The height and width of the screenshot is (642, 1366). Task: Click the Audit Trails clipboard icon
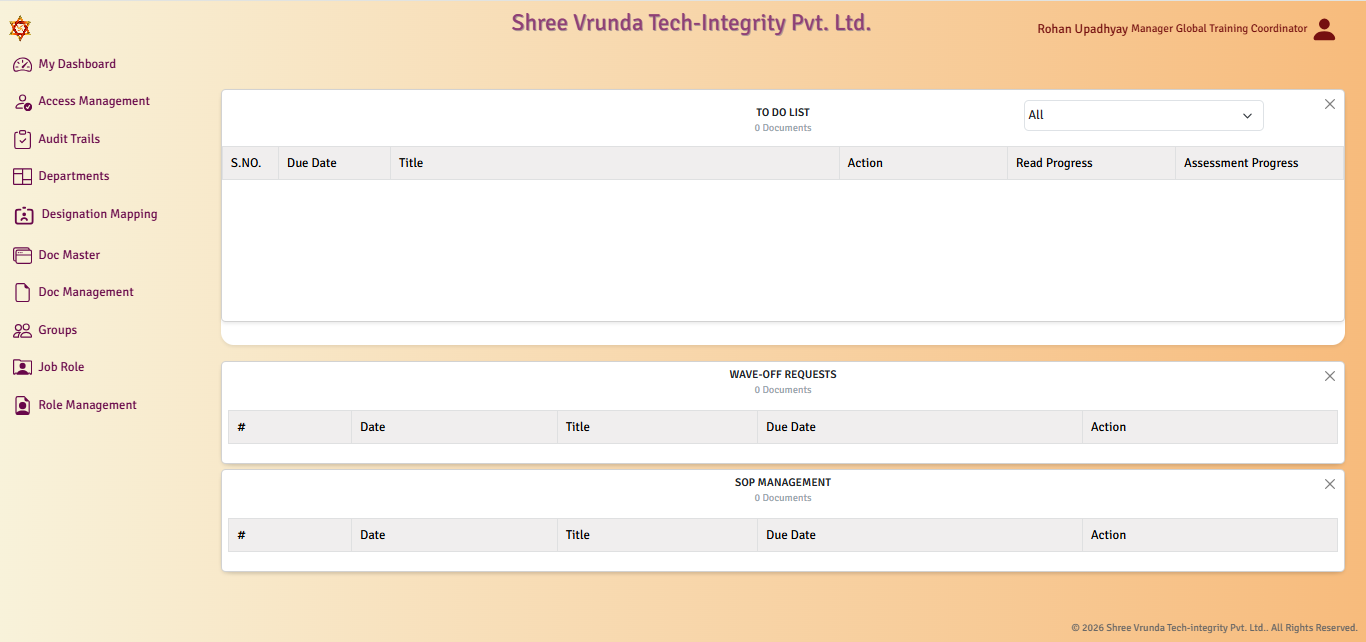click(x=22, y=140)
